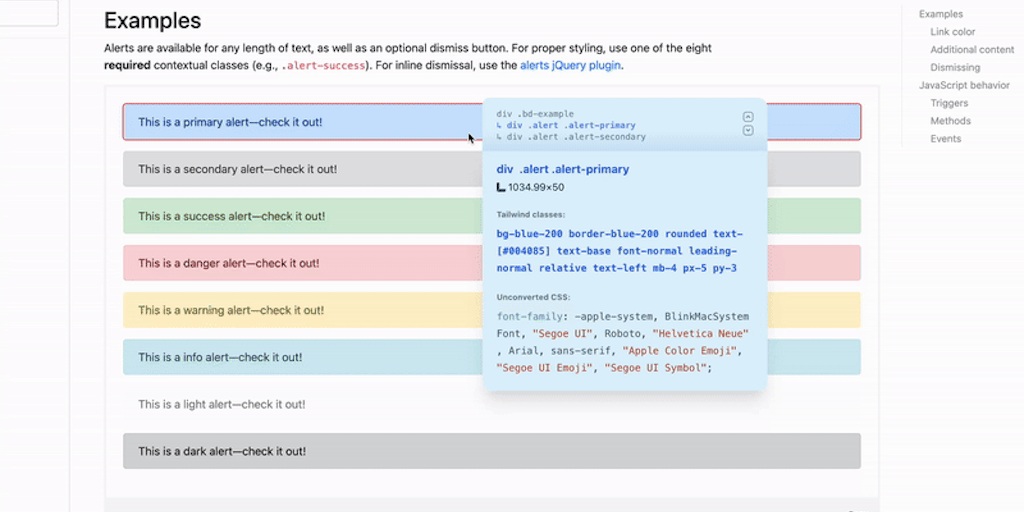Screen dimensions: 1024x512
Task: Click the Examples entry in the right sidebar
Action: pos(941,14)
